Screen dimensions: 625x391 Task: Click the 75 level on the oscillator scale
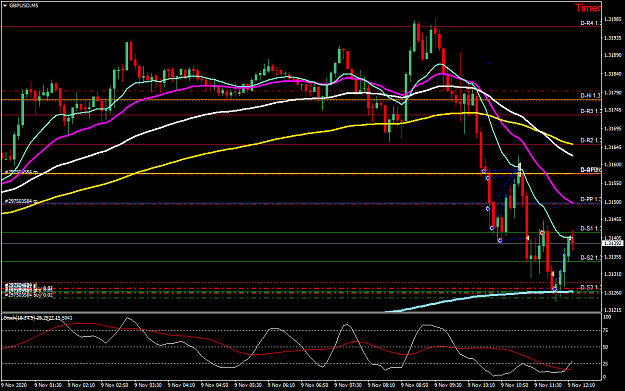[605, 330]
